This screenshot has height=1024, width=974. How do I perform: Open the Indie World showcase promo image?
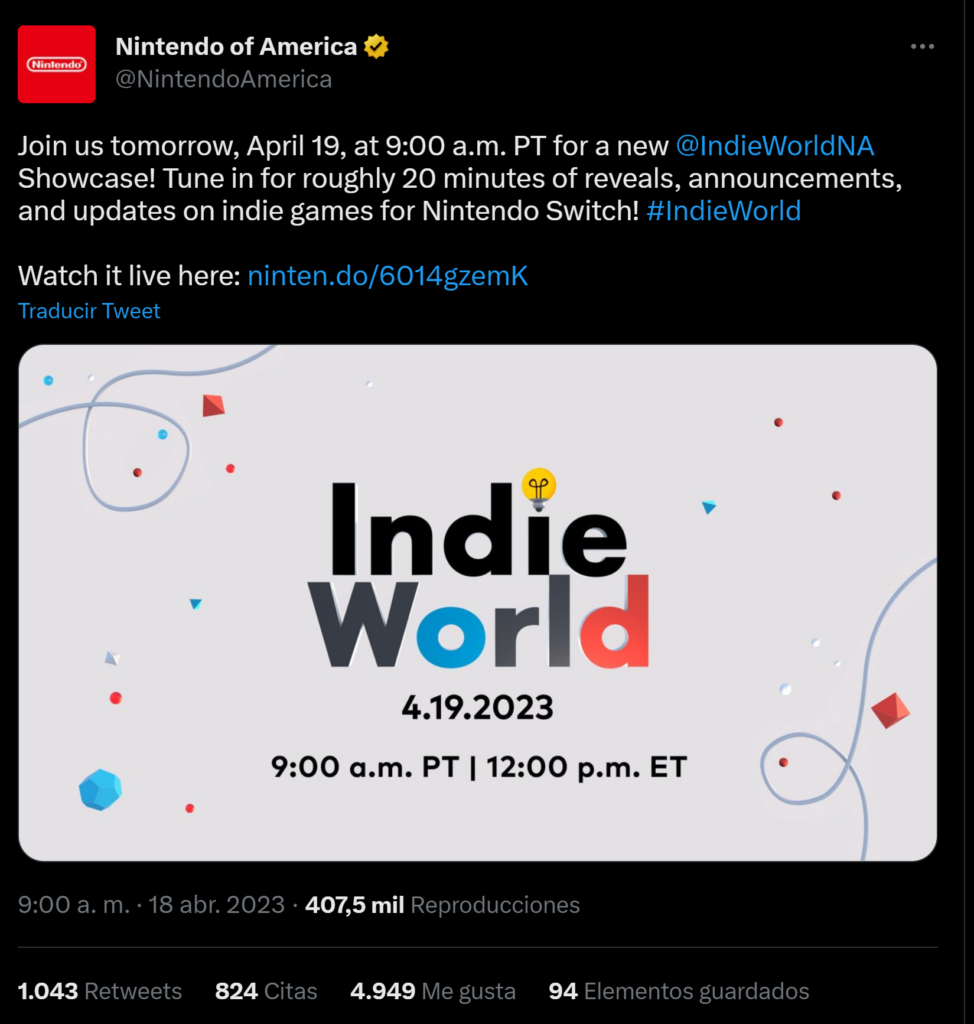pos(487,600)
